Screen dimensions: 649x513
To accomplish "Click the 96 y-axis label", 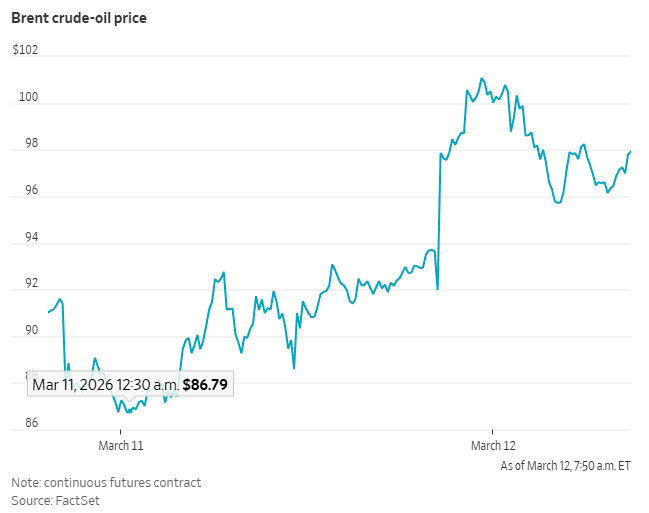I will (x=20, y=190).
